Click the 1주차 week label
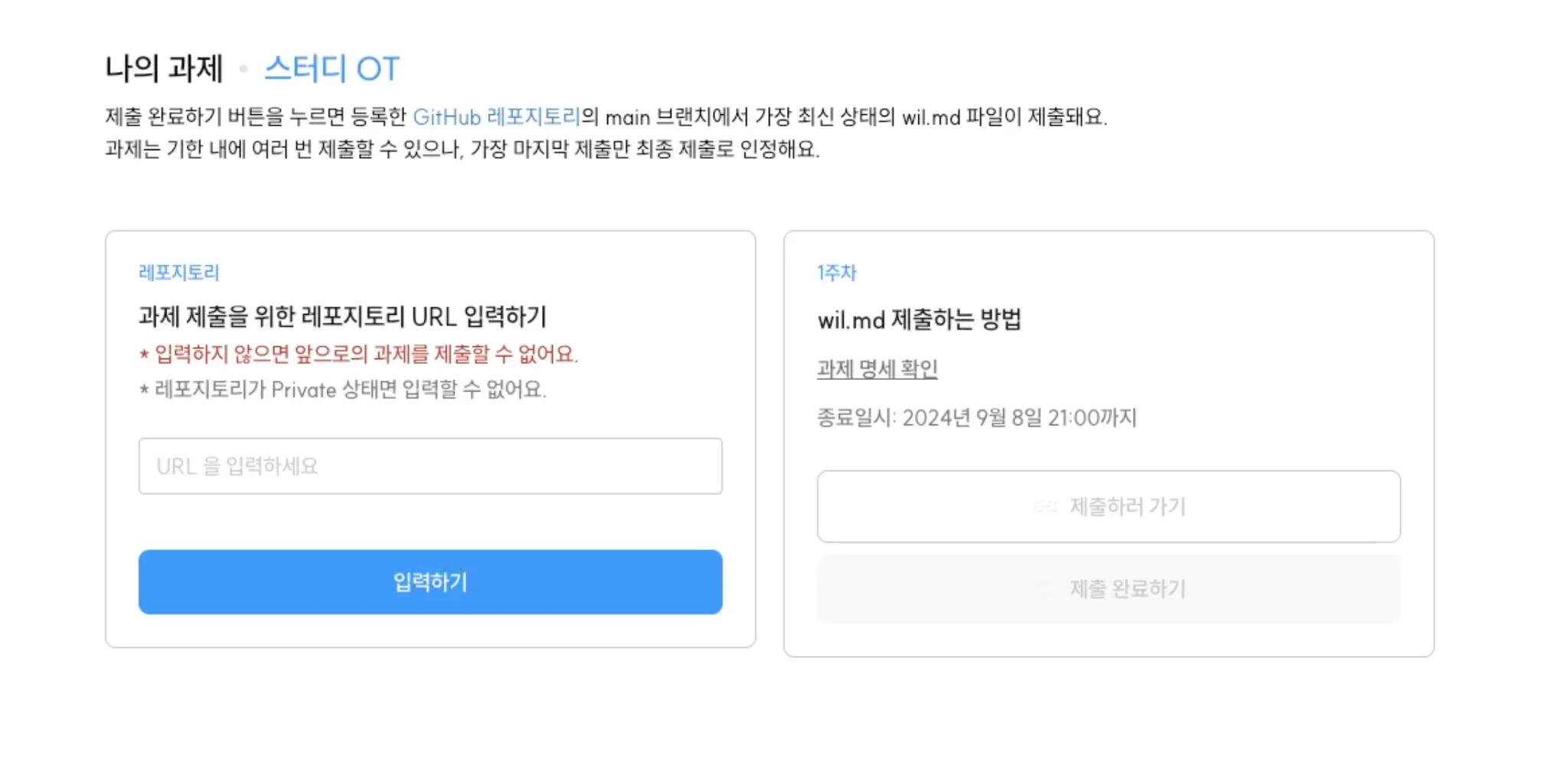The height and width of the screenshot is (773, 1568). 836,273
